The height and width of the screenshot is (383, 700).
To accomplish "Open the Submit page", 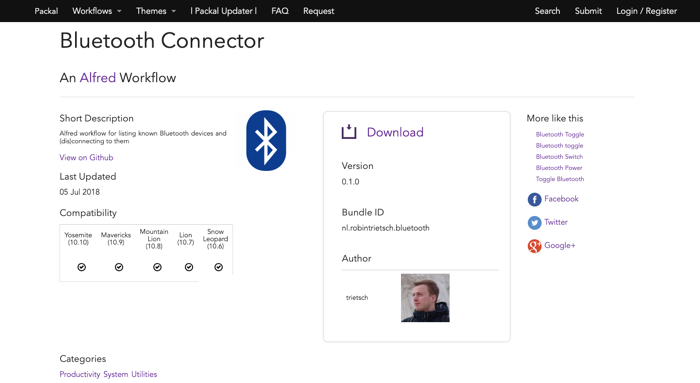I will tap(588, 11).
